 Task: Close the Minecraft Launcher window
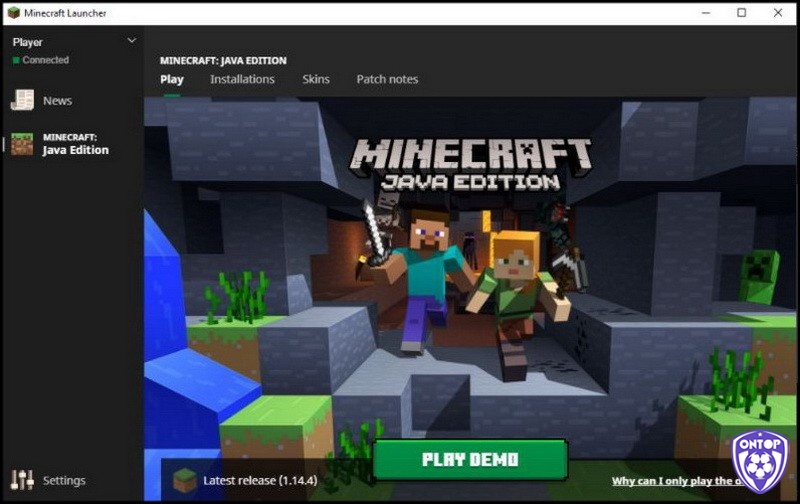point(778,13)
